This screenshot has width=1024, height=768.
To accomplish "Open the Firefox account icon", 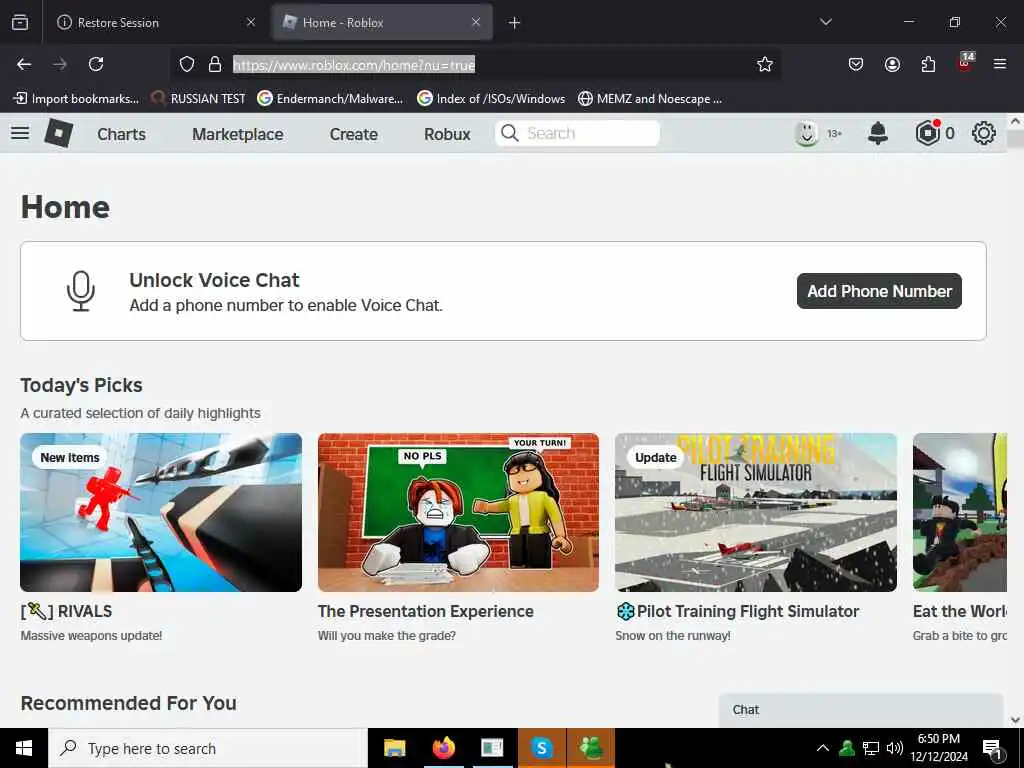I will point(892,64).
